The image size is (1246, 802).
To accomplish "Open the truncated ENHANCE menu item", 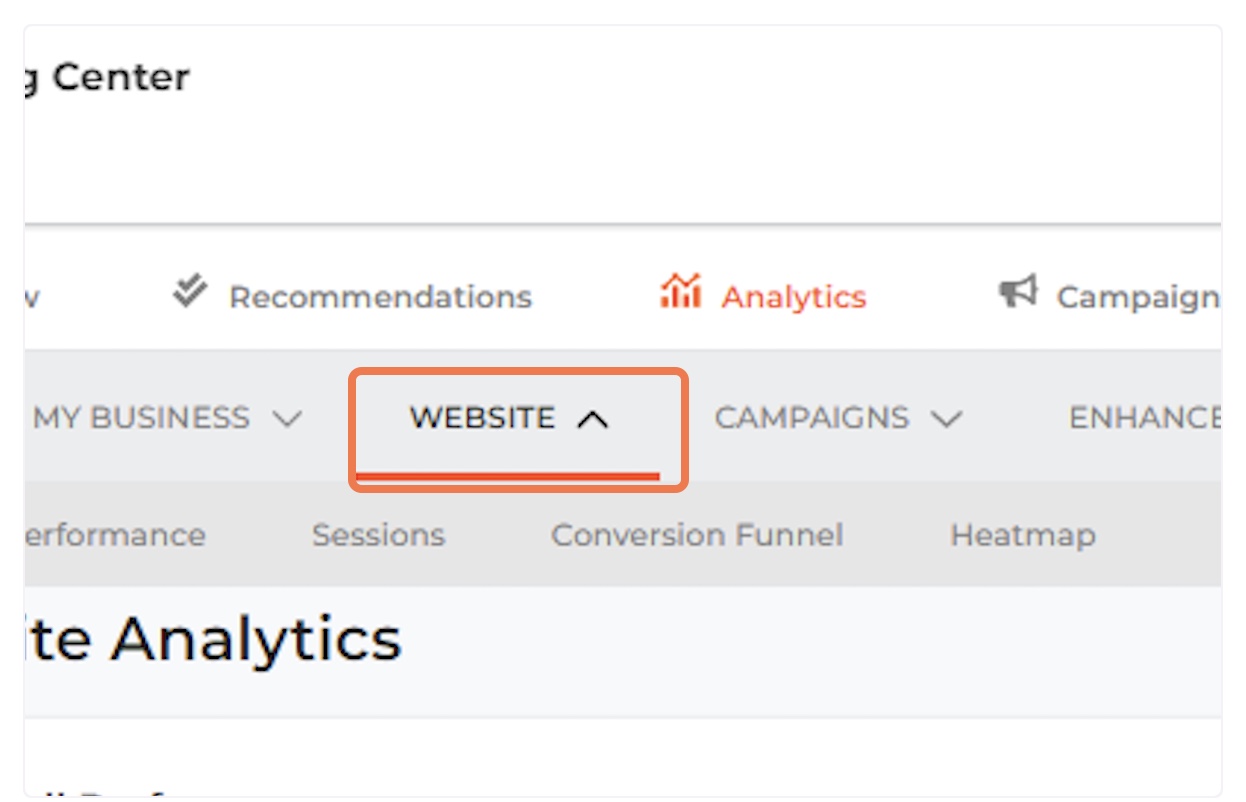I will 1145,417.
